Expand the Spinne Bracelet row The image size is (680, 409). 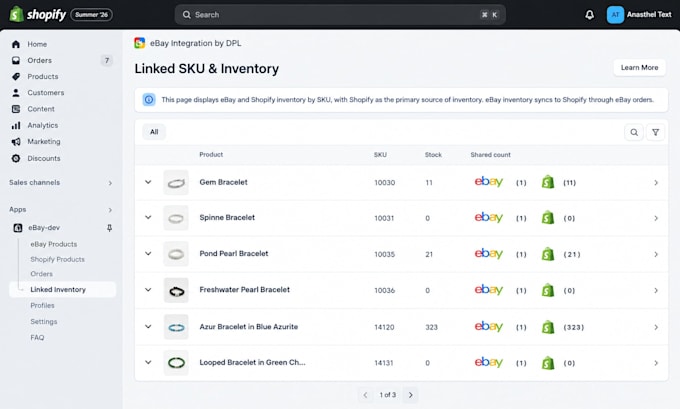148,217
